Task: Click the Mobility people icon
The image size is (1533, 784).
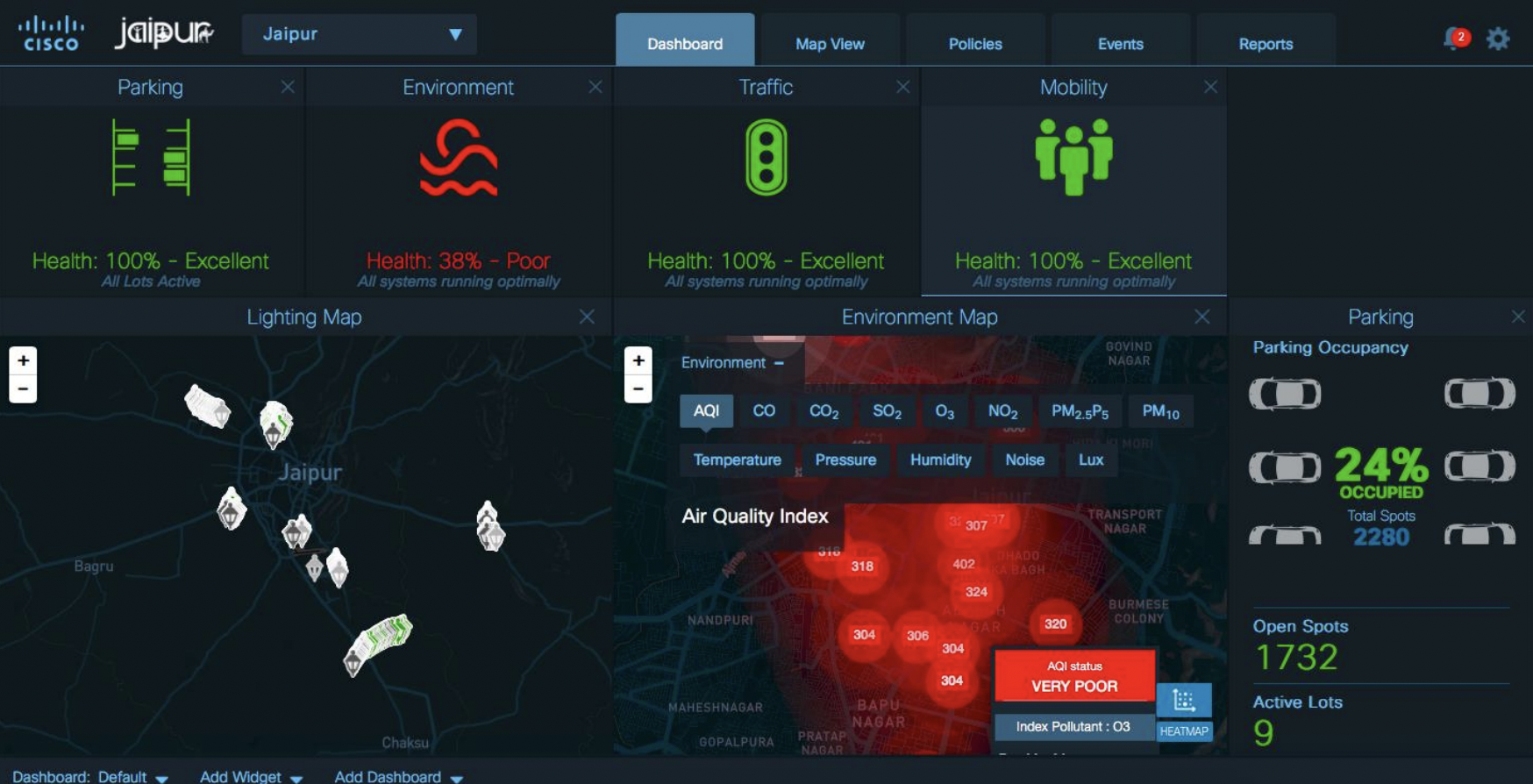Action: [x=1073, y=157]
